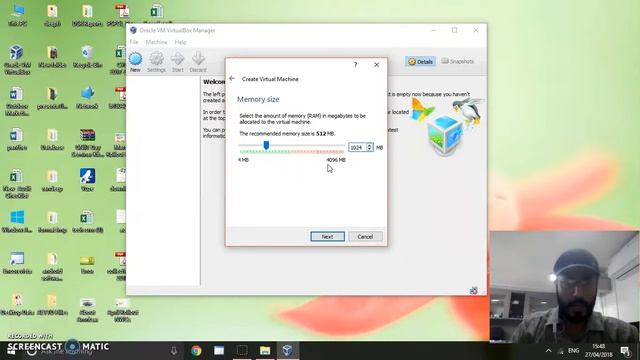Increase memory with the spinner up arrow

(x=369, y=145)
